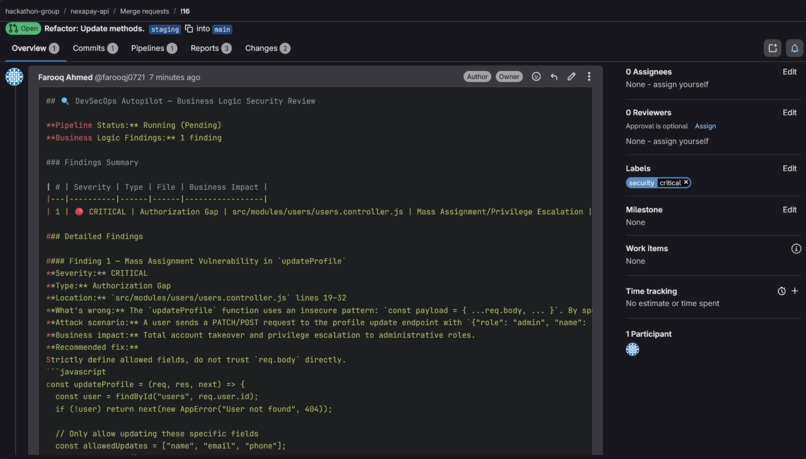Viewport: 806px width, 459px height.
Task: Open Farooq Ahmed profile name
Action: (x=65, y=77)
